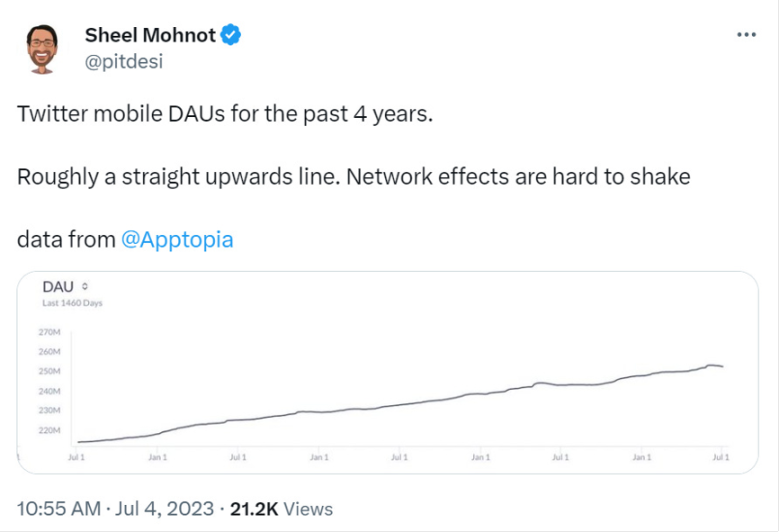Open the @Apptopia mention link

pyautogui.click(x=177, y=239)
